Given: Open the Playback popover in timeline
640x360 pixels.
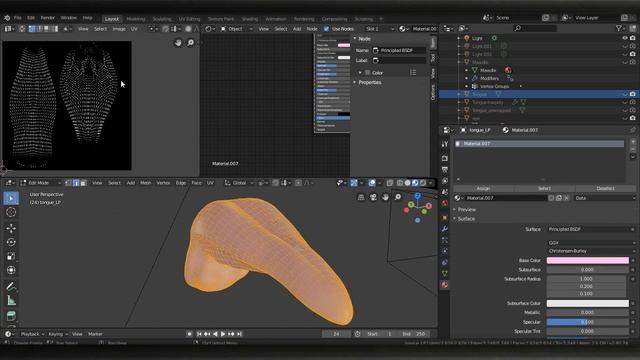Looking at the screenshot, I should coord(32,334).
